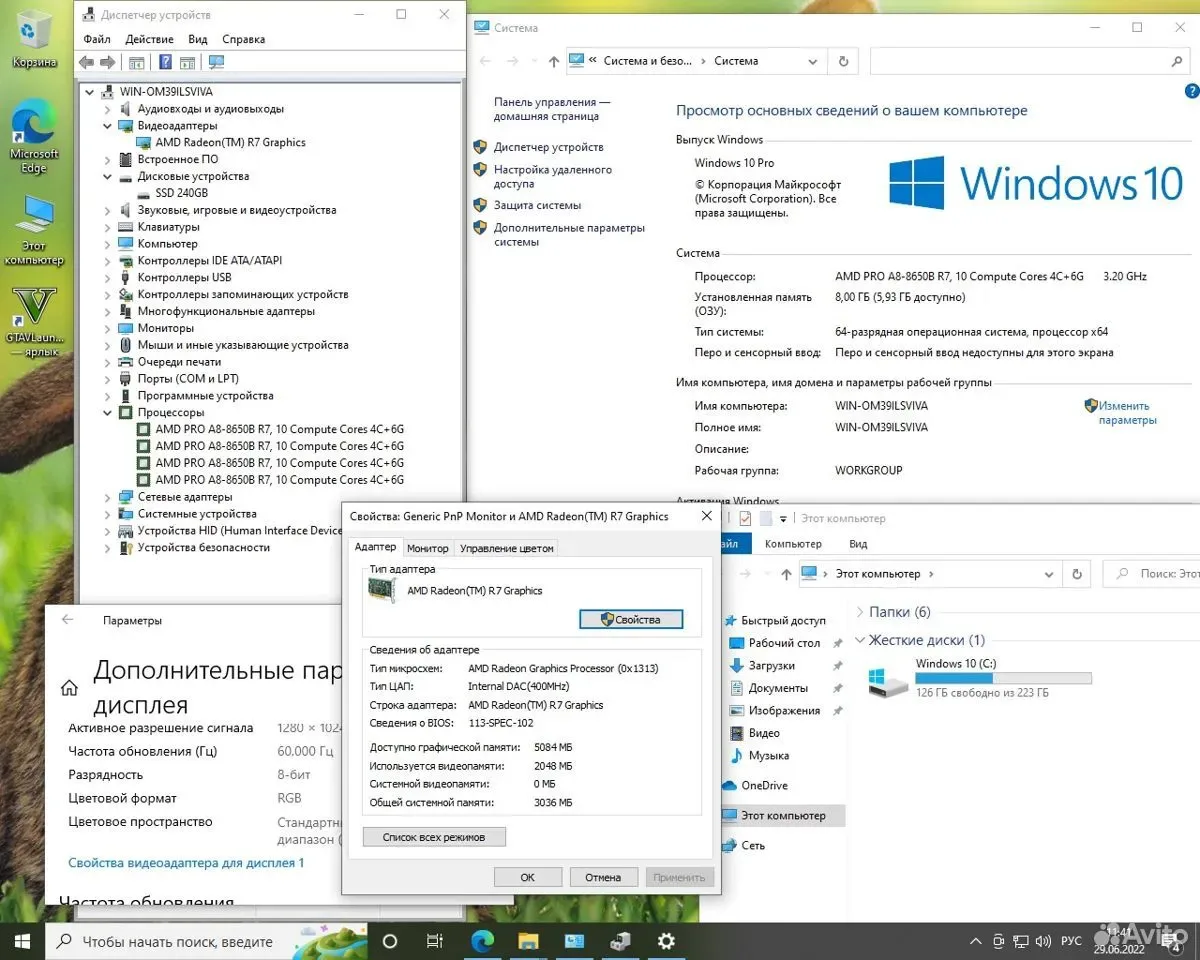Open 'Защита системы' link in Система sidebar

537,205
